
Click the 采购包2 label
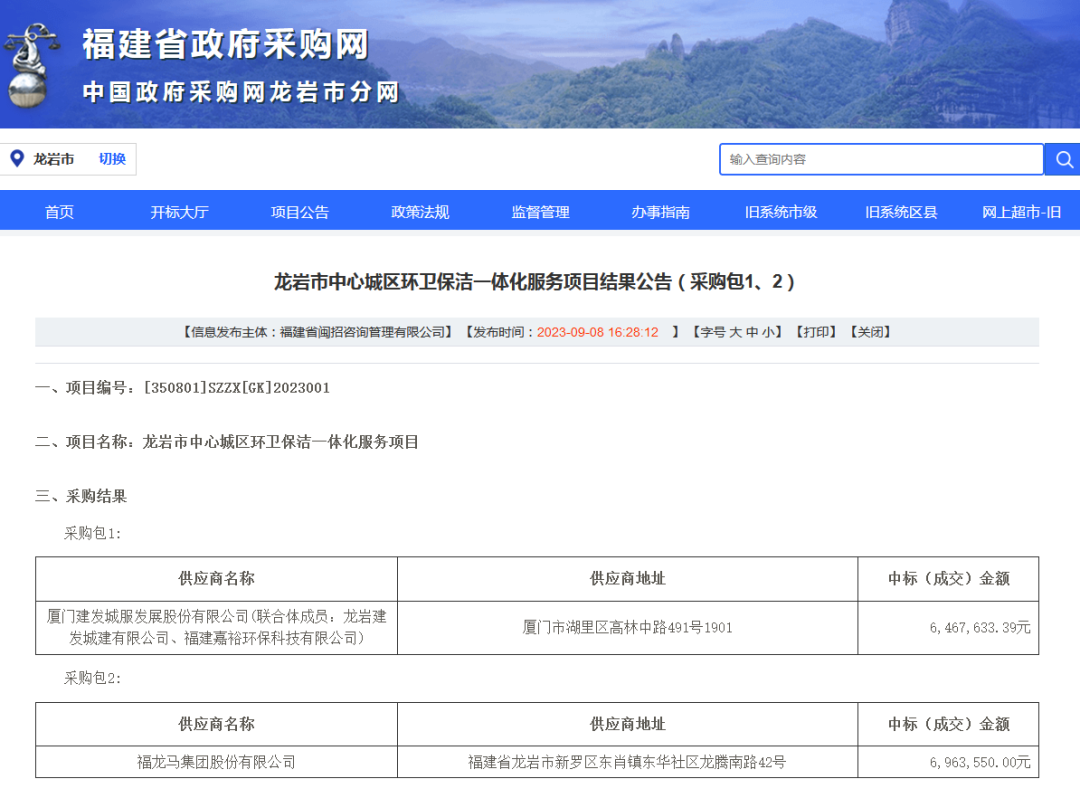point(92,679)
